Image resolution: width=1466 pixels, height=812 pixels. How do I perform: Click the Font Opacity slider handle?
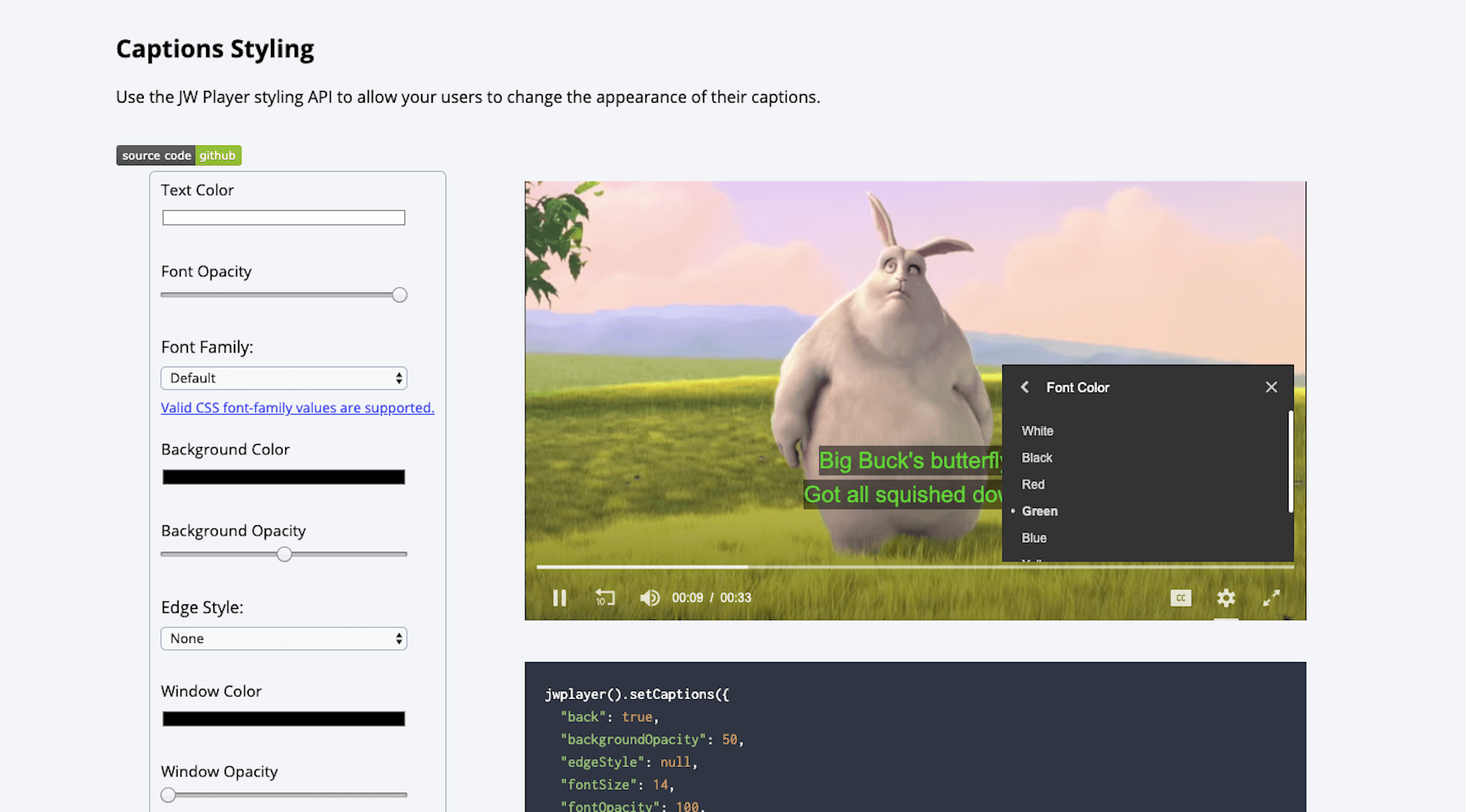click(x=400, y=295)
